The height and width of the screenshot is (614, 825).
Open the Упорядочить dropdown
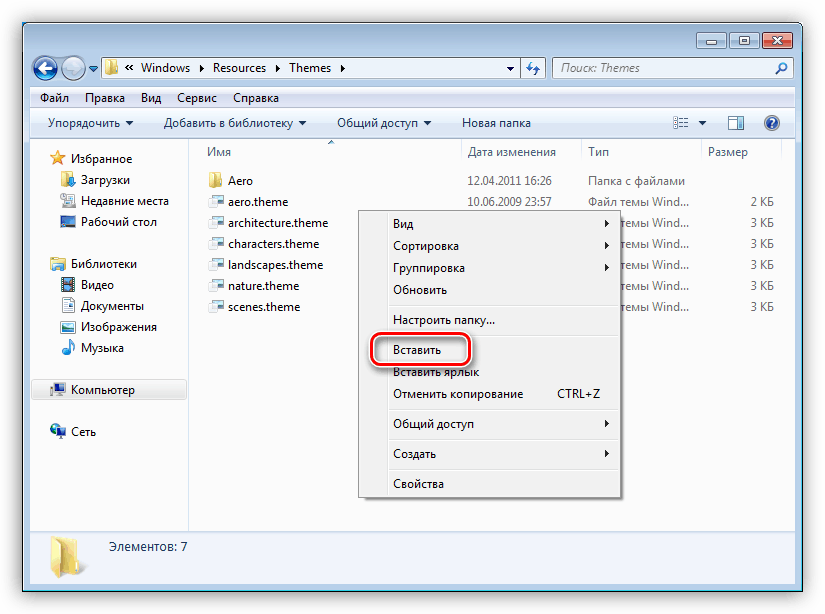coord(90,123)
